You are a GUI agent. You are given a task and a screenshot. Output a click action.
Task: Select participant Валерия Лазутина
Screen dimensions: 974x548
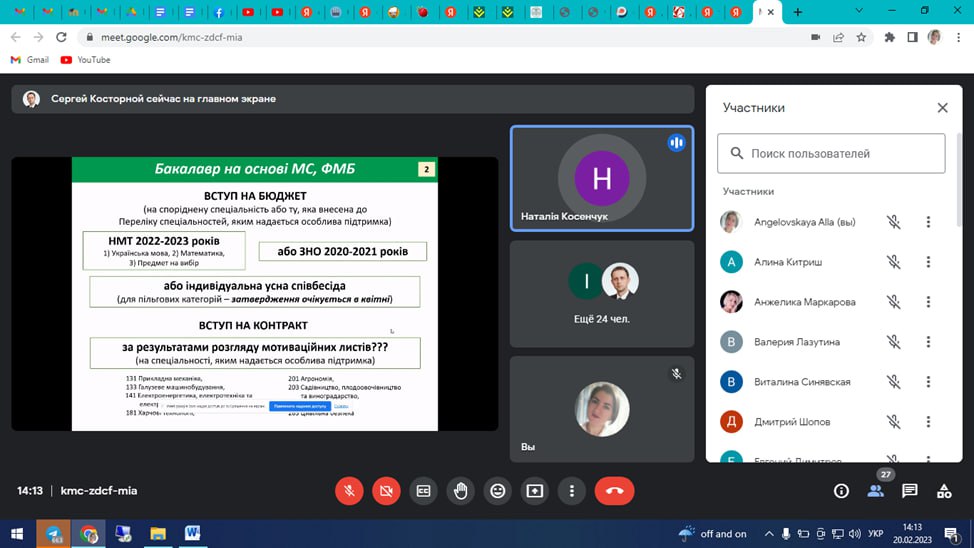797,342
